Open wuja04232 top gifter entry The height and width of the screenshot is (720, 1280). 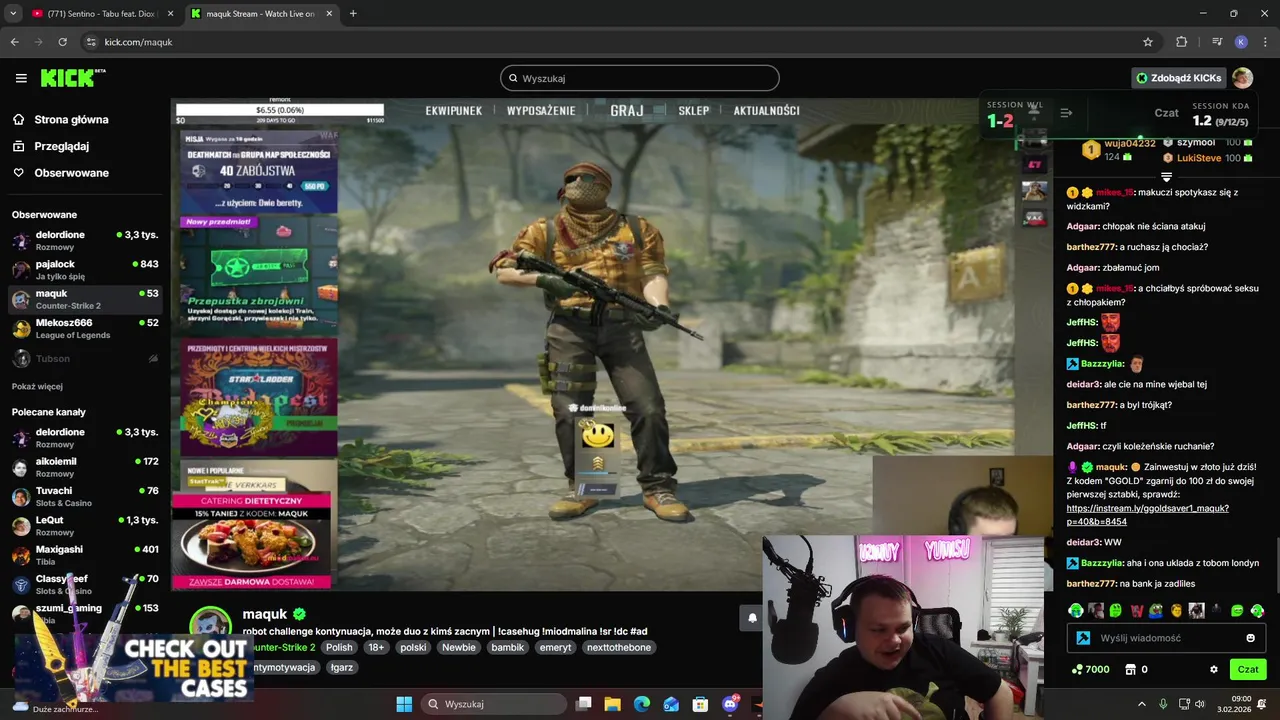click(1120, 150)
